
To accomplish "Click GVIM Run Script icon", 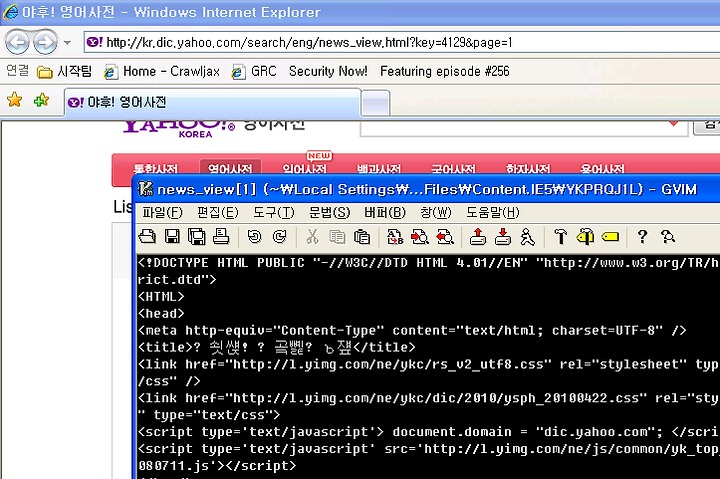I will [x=527, y=237].
